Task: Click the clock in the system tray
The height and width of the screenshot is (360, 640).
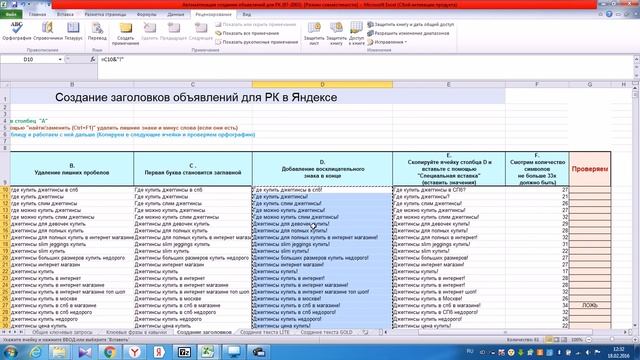Action: [x=619, y=352]
